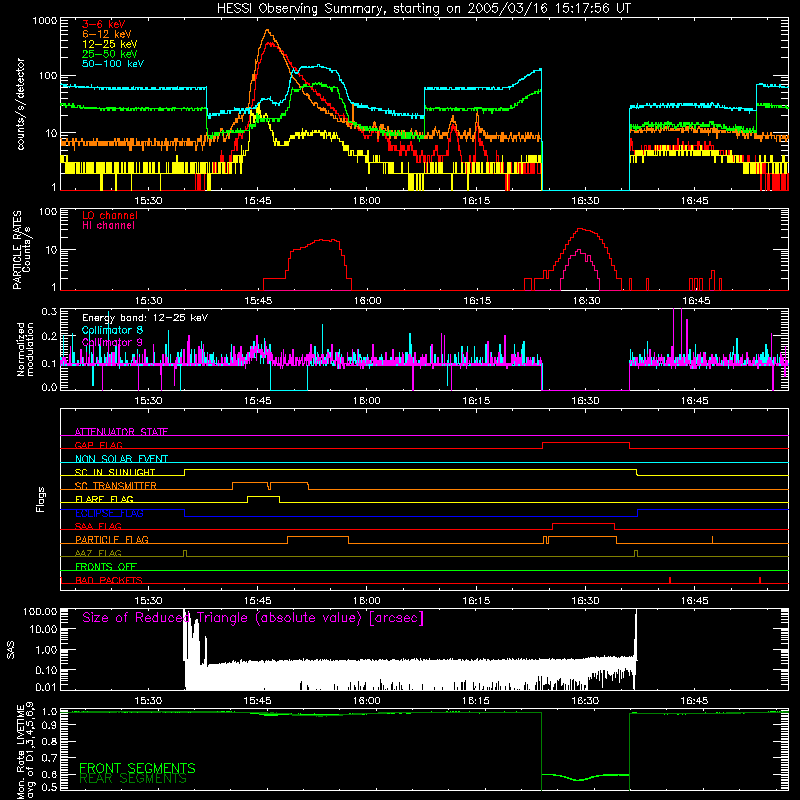Click the GAP FLAG label
The height and width of the screenshot is (800, 800).
(98, 445)
